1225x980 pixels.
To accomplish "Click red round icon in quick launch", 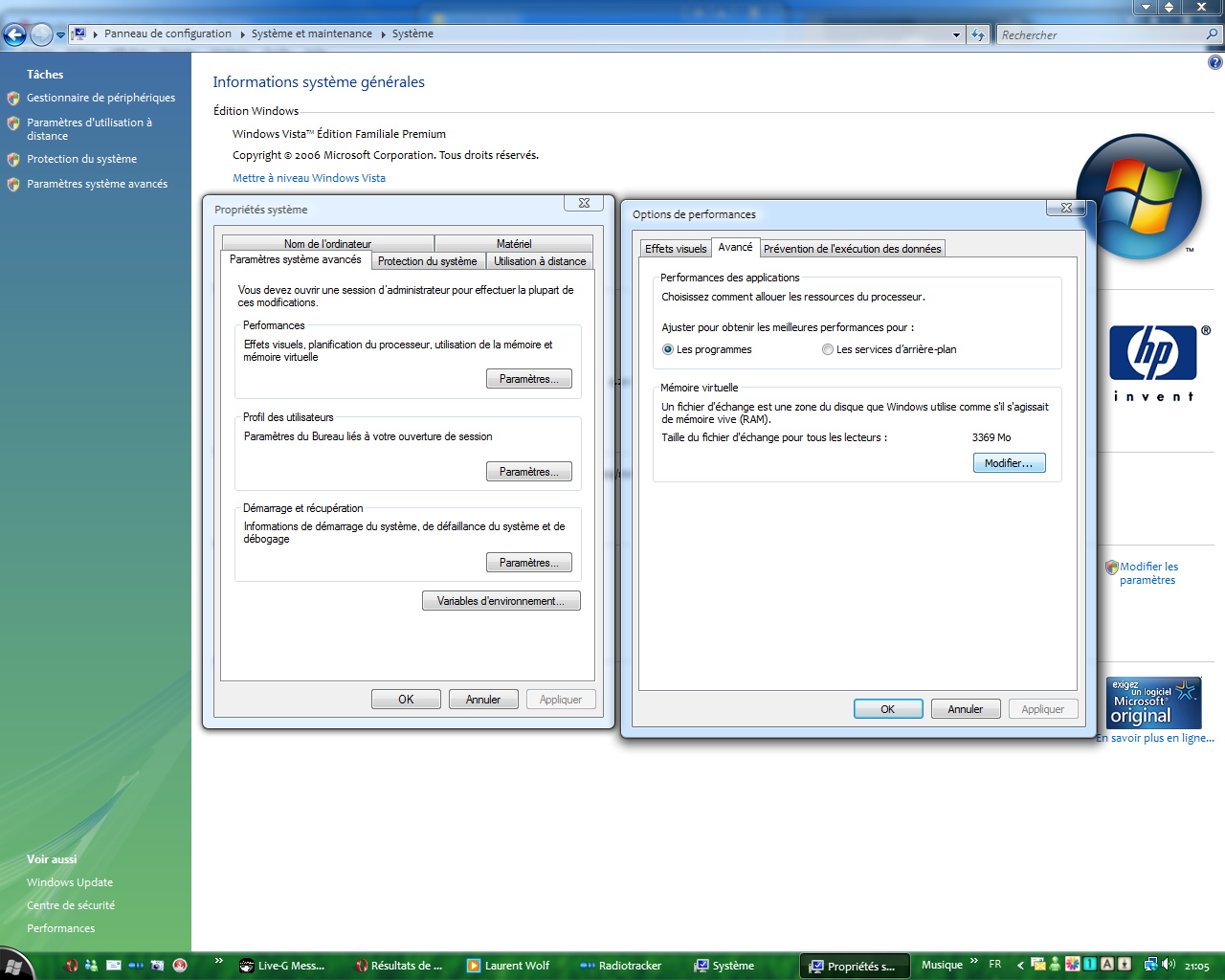I will click(x=179, y=966).
